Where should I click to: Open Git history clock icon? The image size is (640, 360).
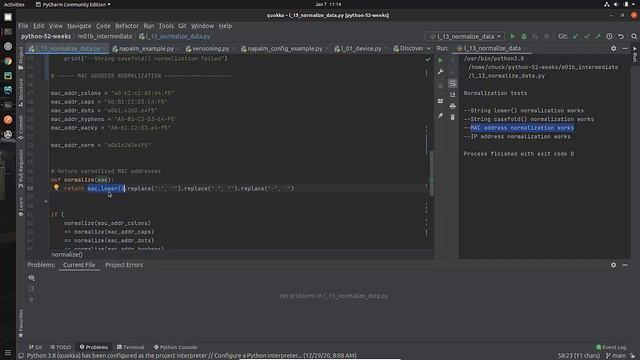coord(609,36)
